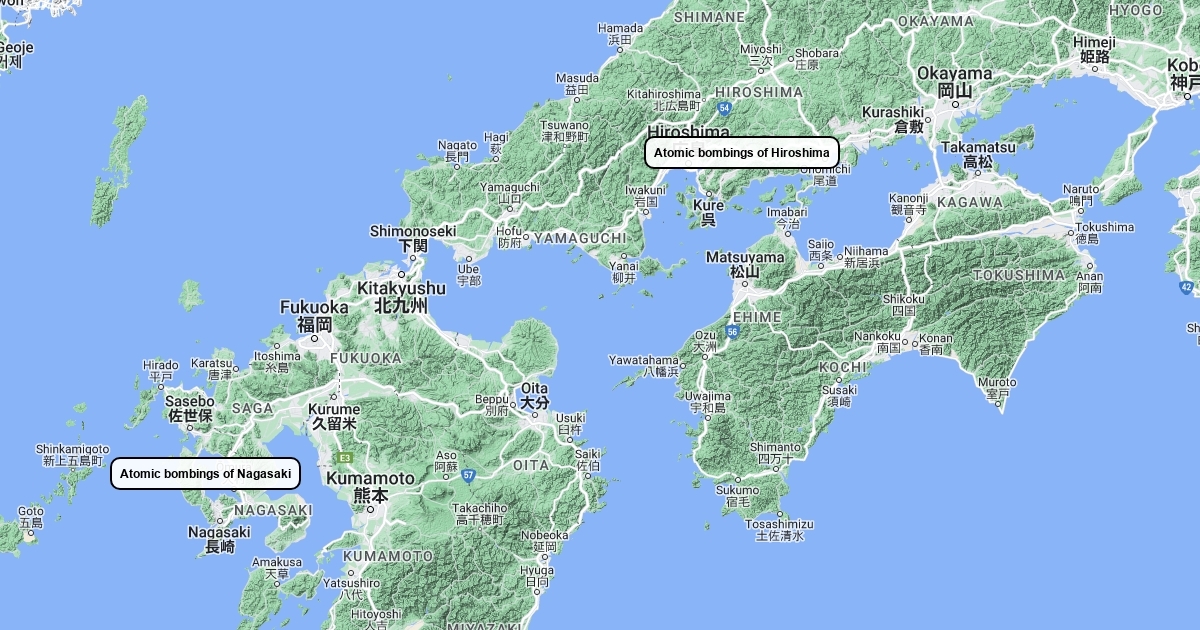1200x630 pixels.
Task: Select the Takamatsu city label
Action: (x=979, y=147)
